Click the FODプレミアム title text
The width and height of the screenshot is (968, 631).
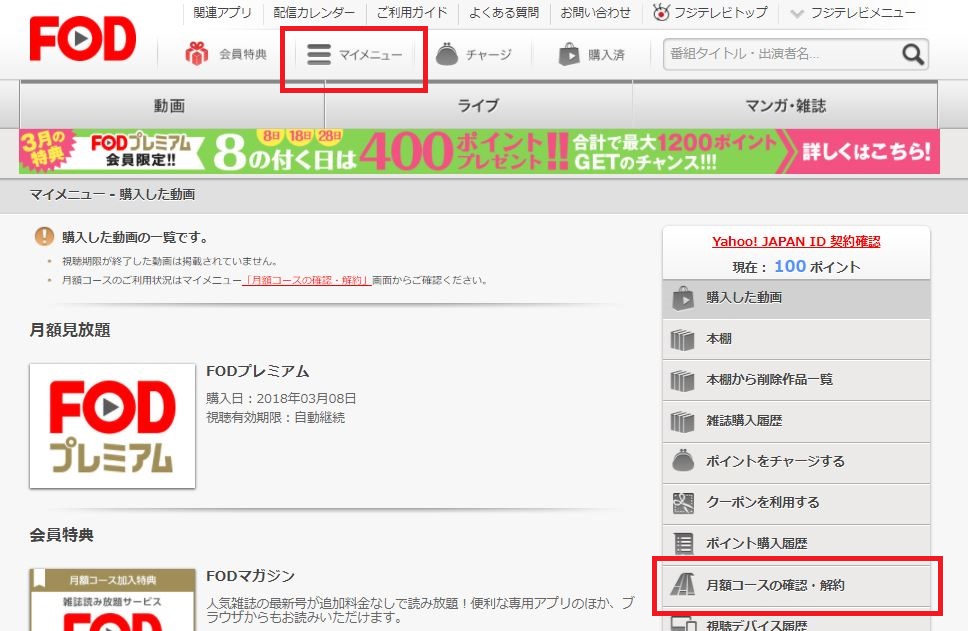(x=257, y=371)
